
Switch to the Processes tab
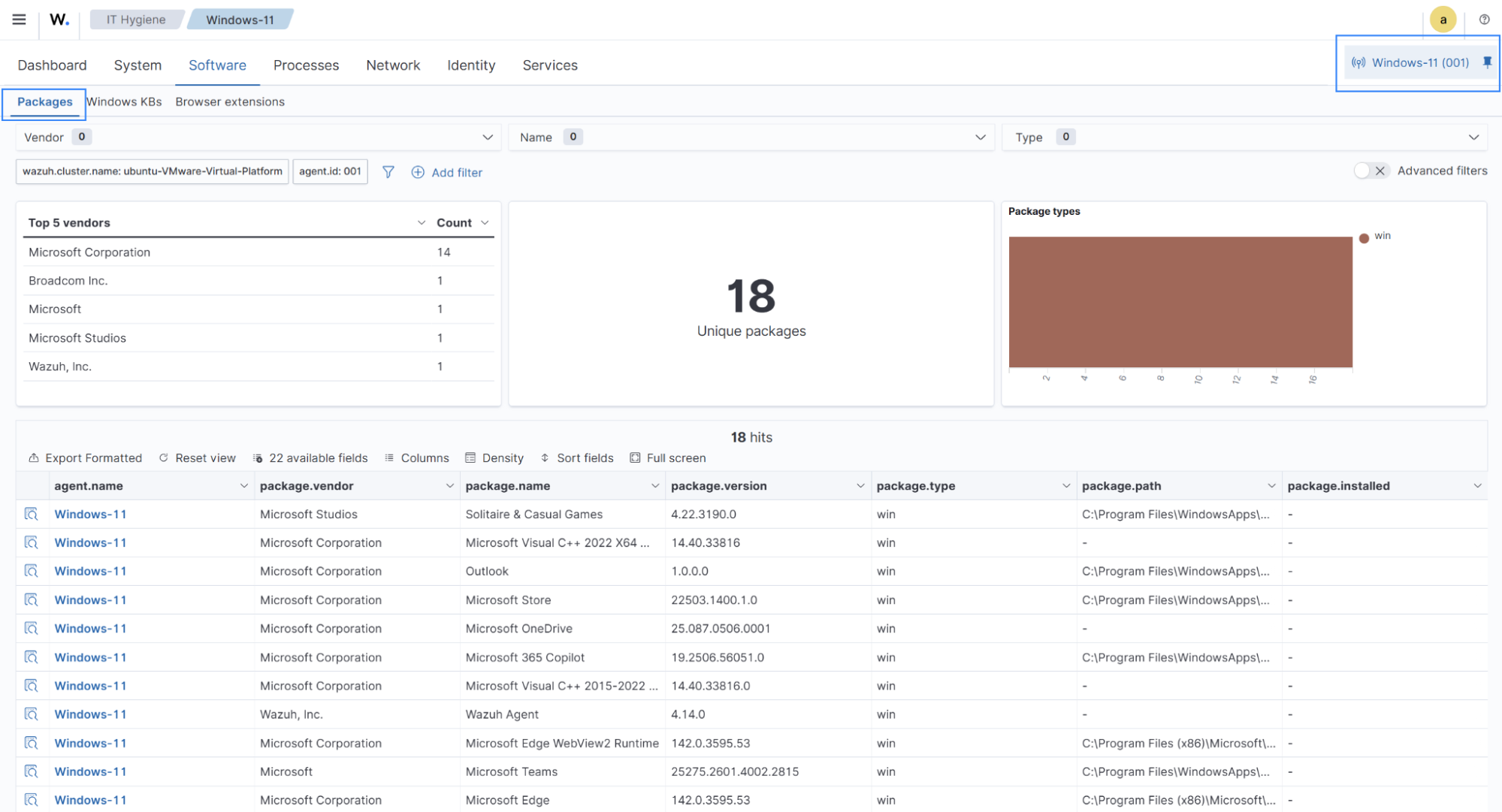(306, 65)
